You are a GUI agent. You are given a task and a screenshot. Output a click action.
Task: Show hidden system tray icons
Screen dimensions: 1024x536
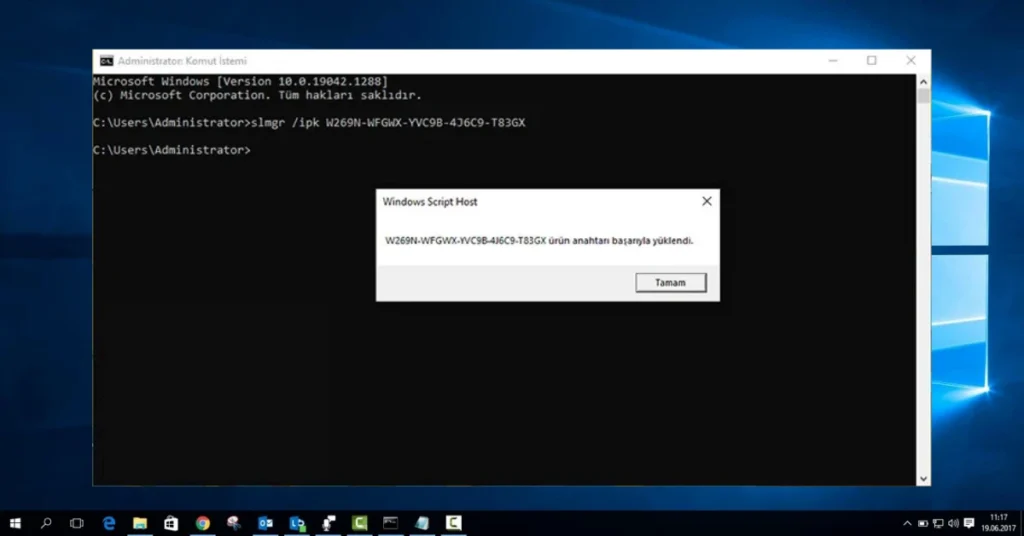907,524
